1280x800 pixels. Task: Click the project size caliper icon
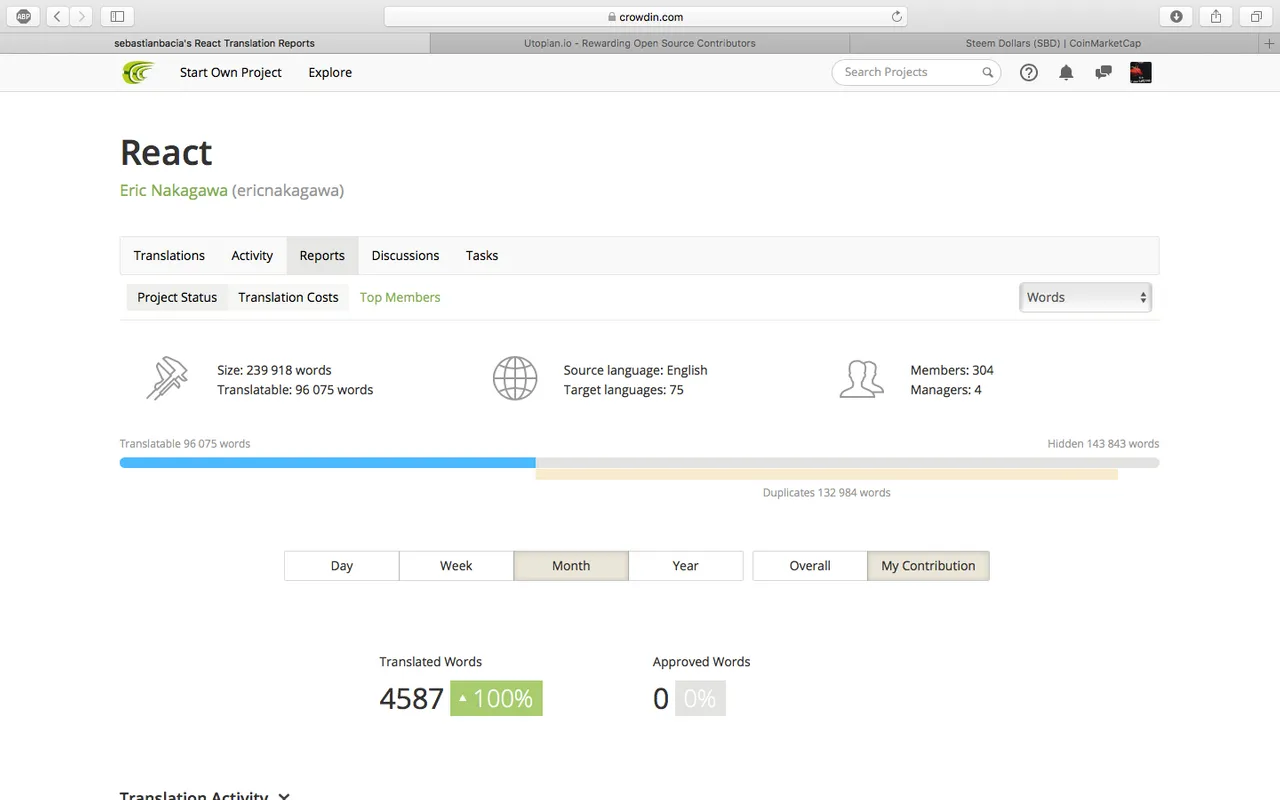(167, 379)
